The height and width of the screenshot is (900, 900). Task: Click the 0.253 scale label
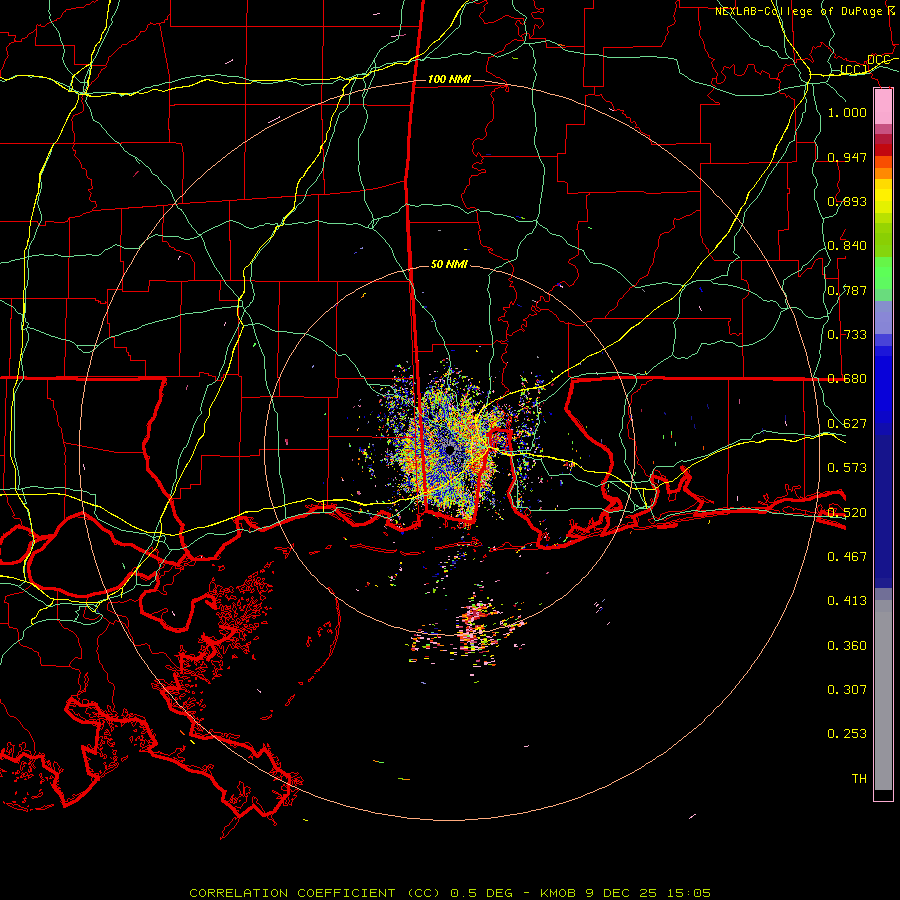click(x=847, y=734)
